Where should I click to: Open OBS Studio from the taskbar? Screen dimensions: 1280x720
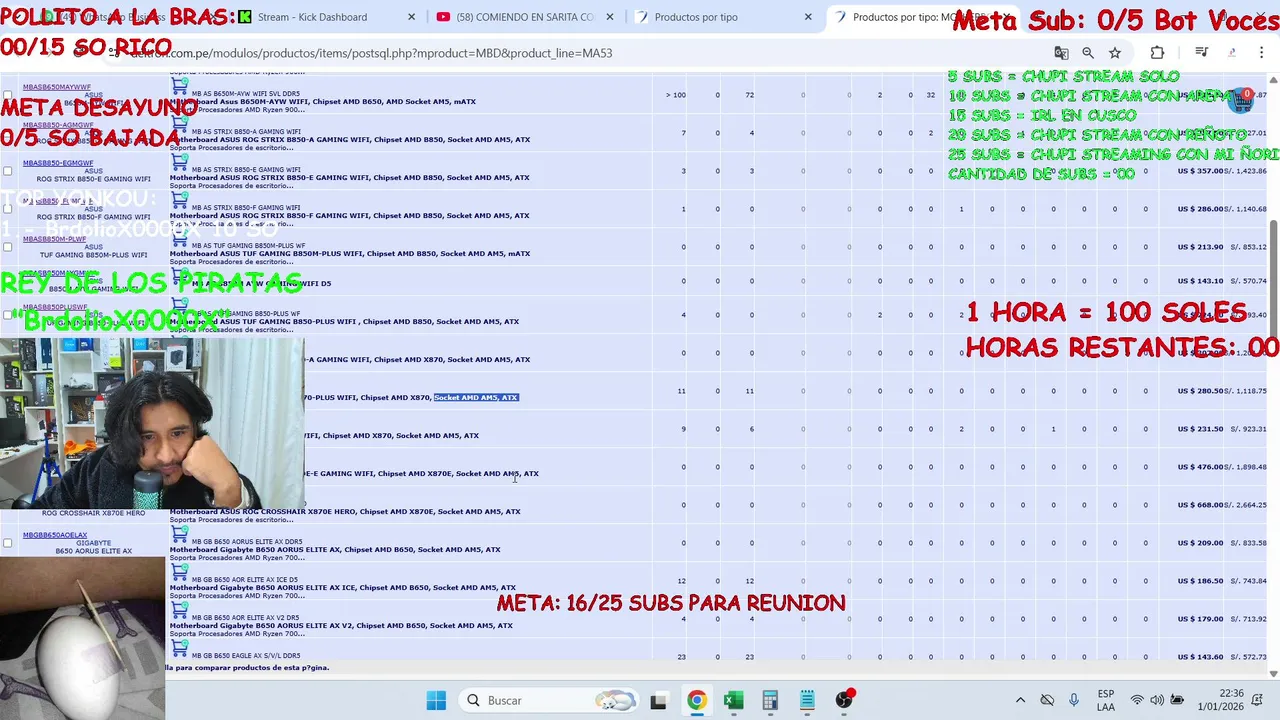pyautogui.click(x=844, y=700)
